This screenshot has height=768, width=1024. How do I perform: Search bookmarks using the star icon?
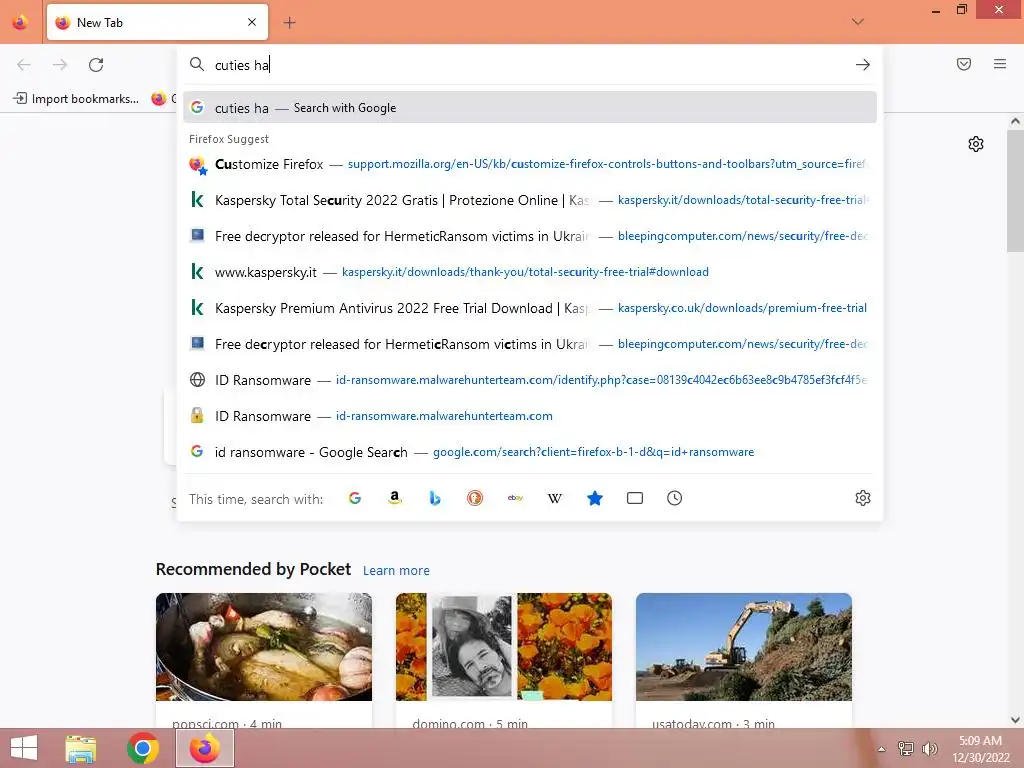[x=595, y=498]
